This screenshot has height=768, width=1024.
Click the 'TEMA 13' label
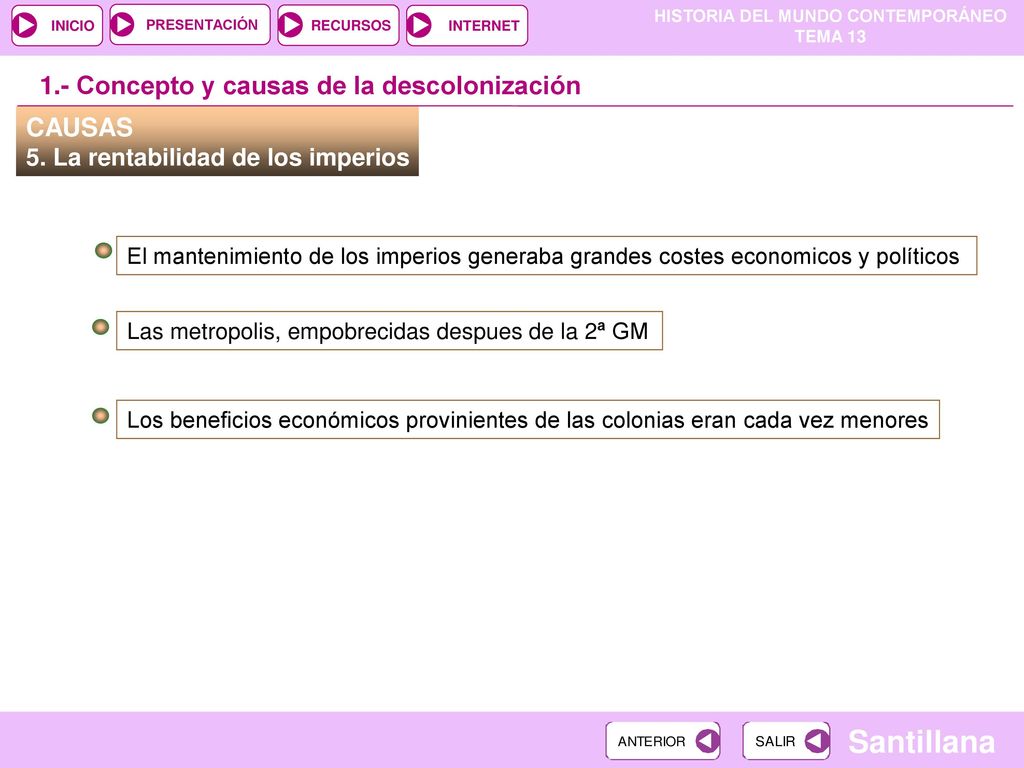830,37
